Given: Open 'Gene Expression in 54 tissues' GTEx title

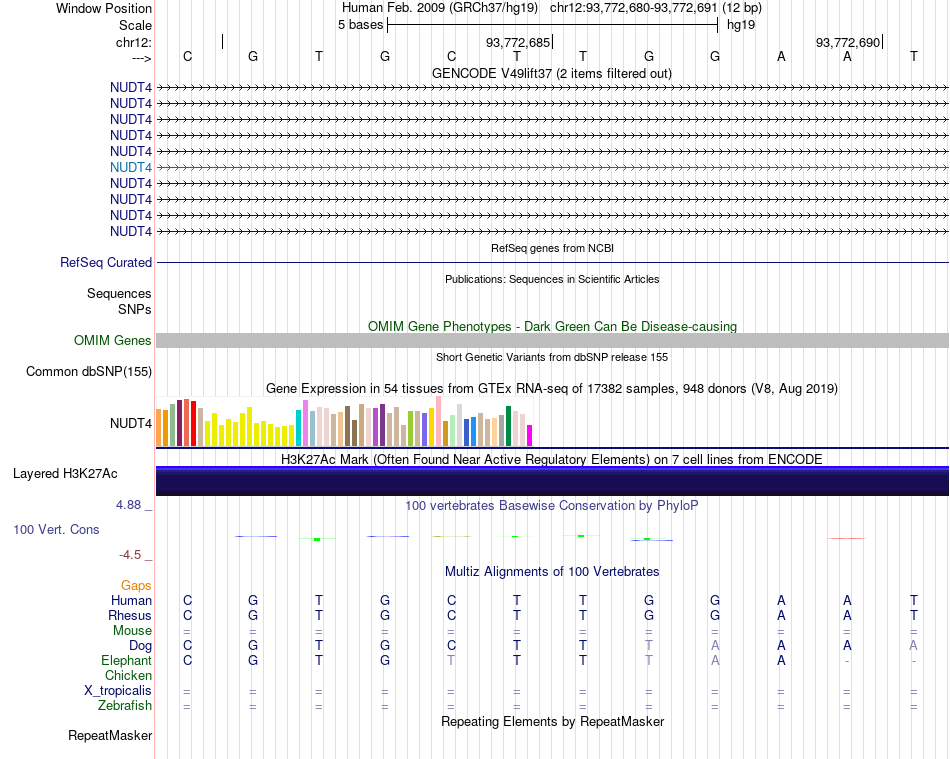Looking at the screenshot, I should coord(552,388).
